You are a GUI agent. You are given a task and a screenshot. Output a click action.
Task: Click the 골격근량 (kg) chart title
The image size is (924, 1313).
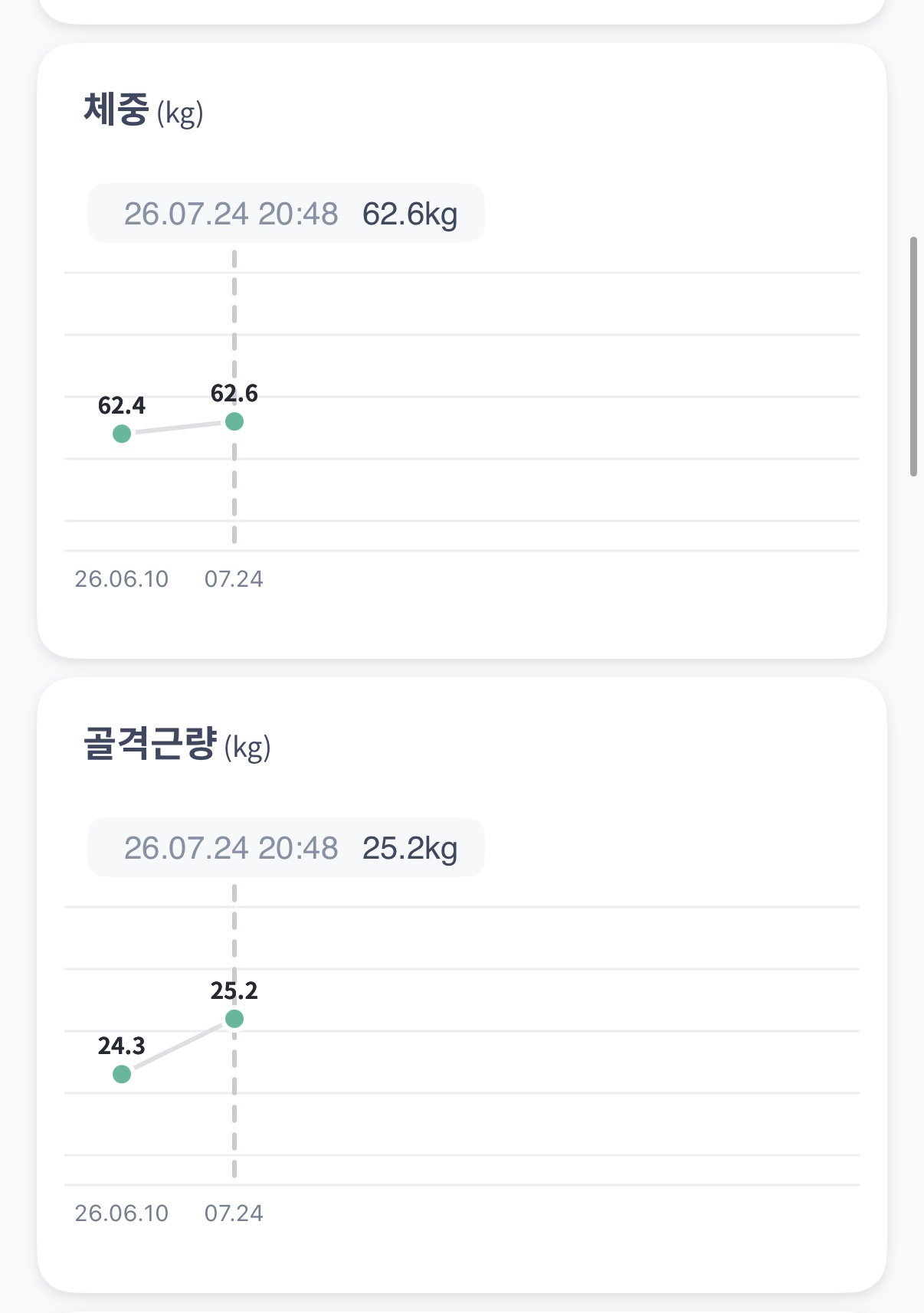[x=177, y=745]
